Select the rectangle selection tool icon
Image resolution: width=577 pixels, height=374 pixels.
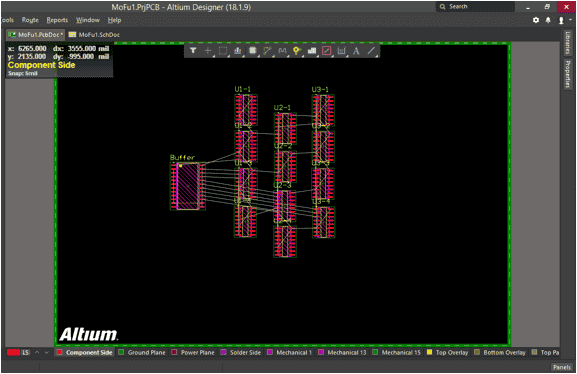coord(223,51)
